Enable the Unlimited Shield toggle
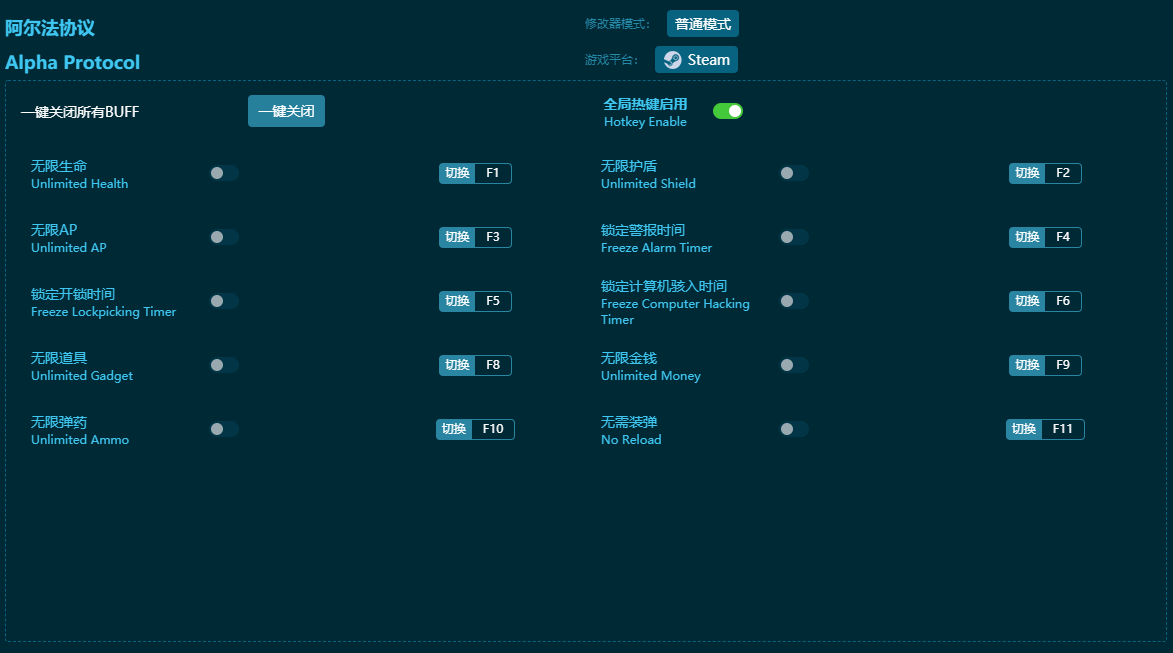 pos(794,174)
